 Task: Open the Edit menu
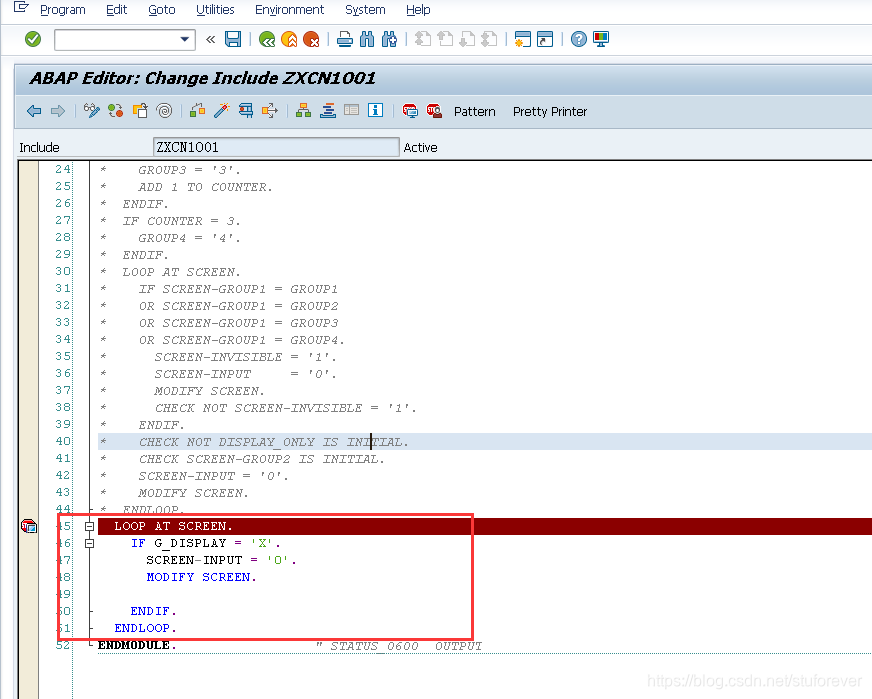(117, 9)
